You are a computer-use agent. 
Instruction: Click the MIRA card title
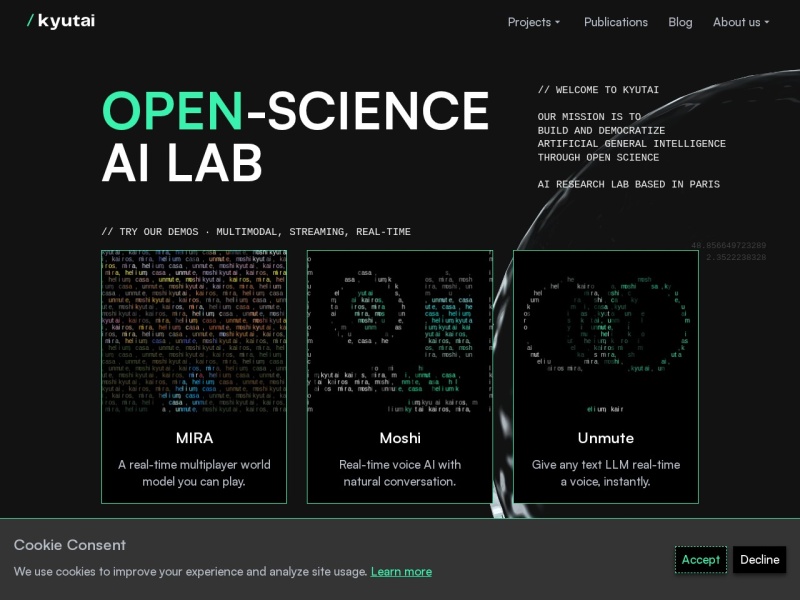click(194, 438)
